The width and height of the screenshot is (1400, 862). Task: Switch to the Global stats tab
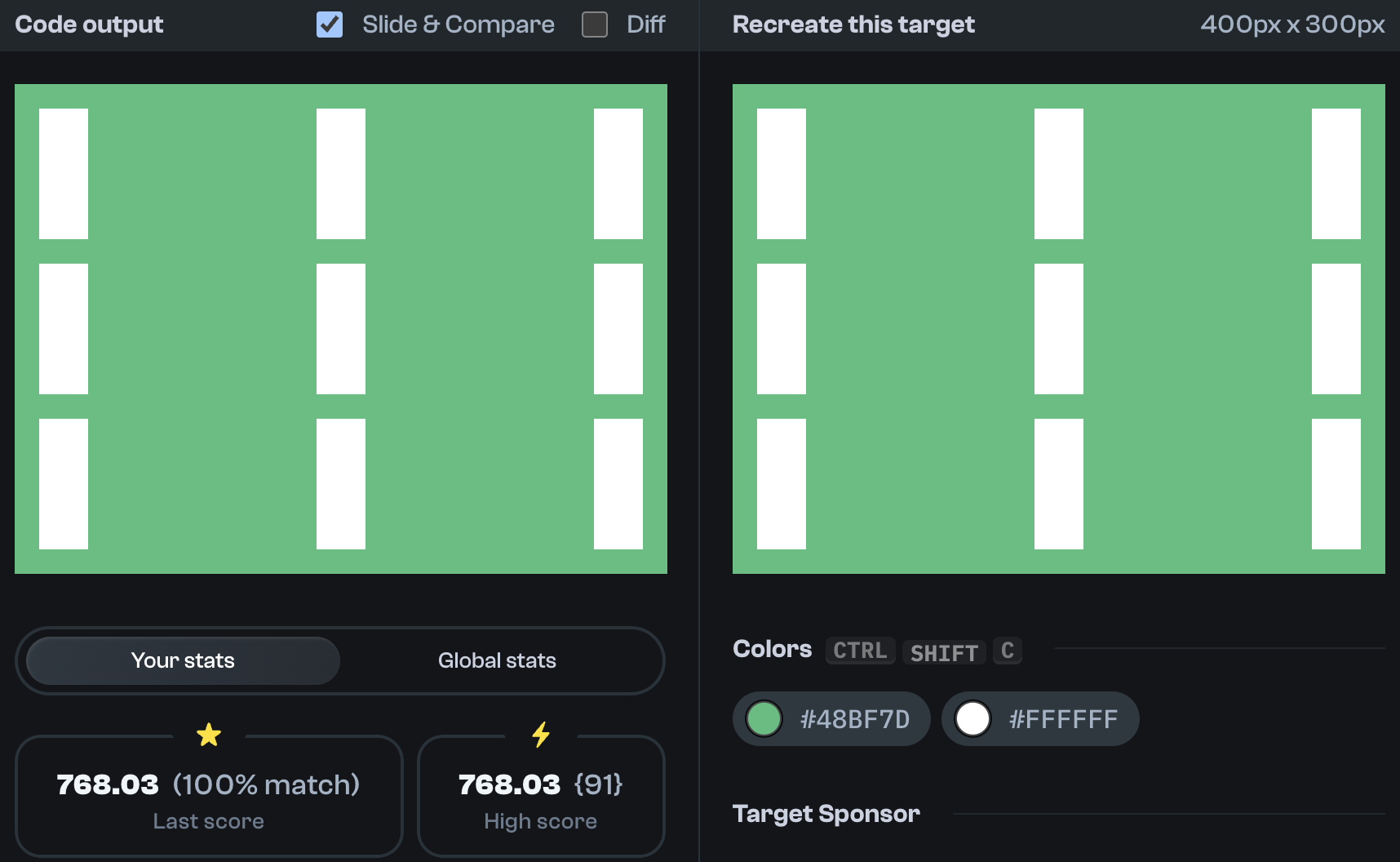pos(497,660)
